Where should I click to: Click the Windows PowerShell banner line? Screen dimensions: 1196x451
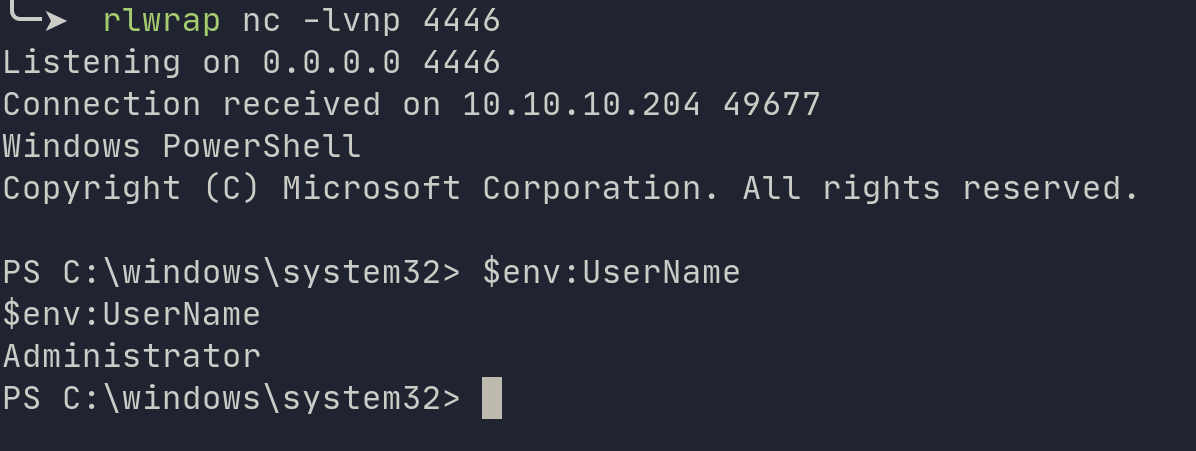point(181,146)
